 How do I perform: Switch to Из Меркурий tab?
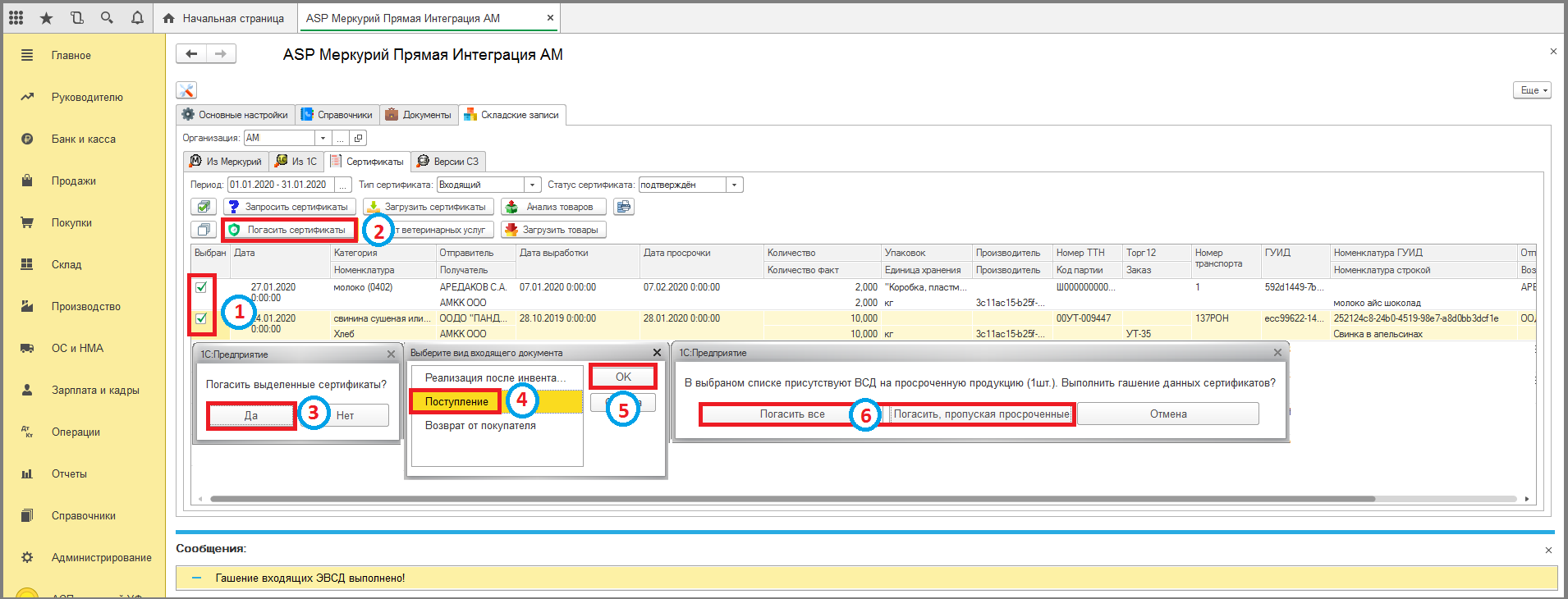tap(226, 162)
